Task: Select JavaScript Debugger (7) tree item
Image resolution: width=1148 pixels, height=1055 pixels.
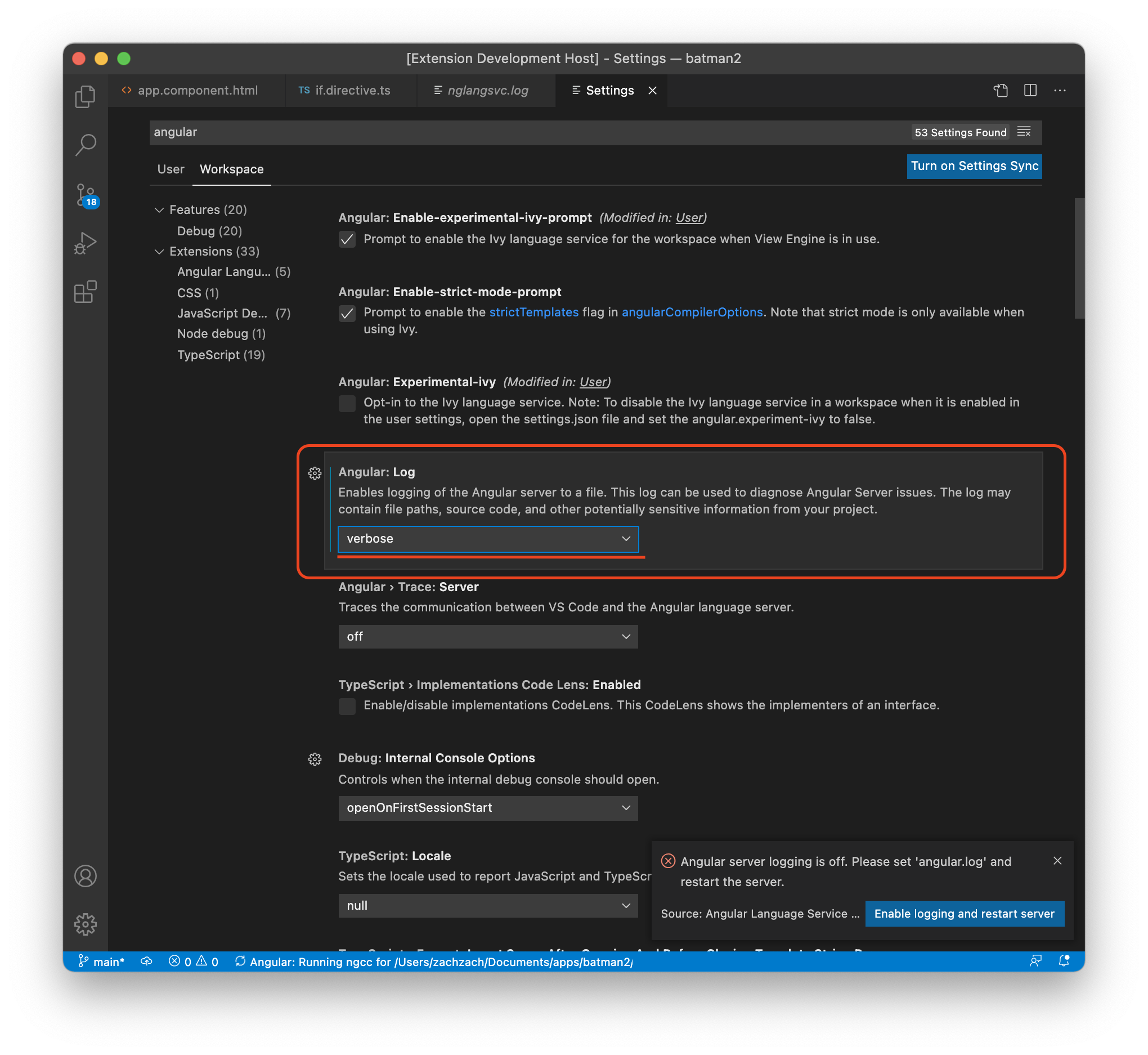Action: (x=234, y=314)
